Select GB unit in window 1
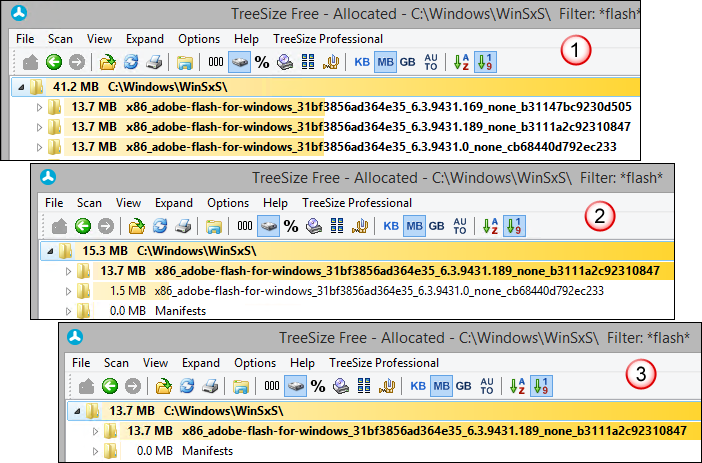The image size is (702, 463). coord(407,62)
